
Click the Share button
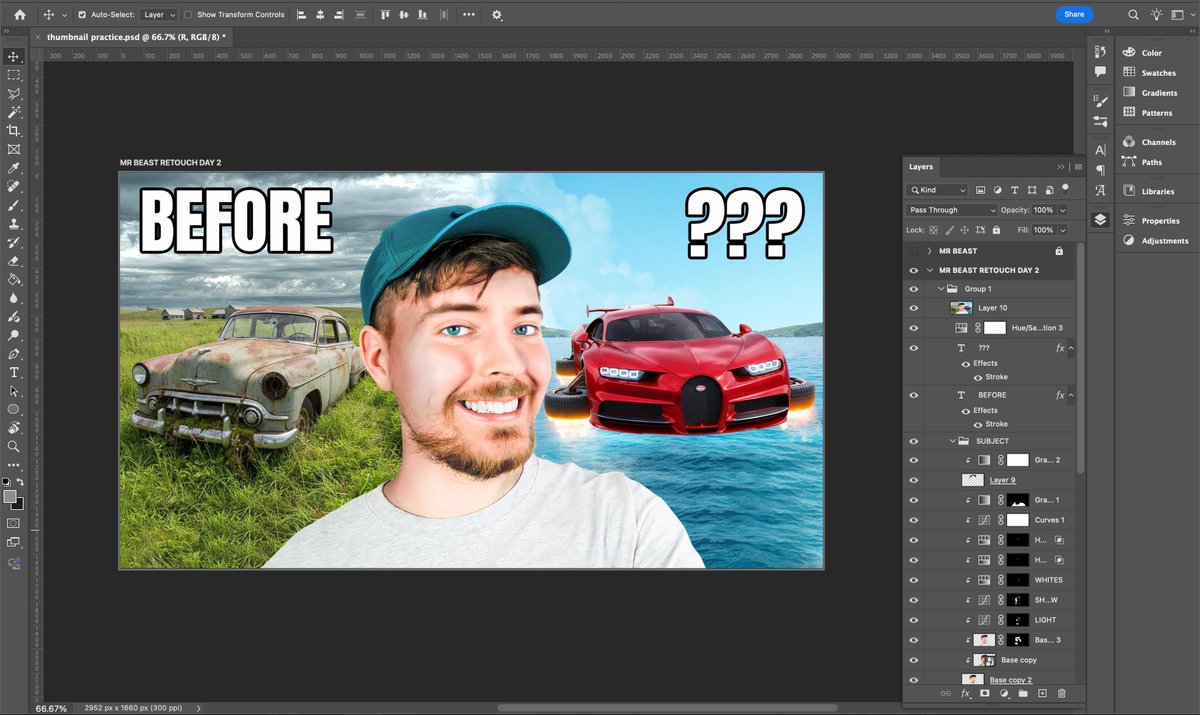coord(1074,15)
